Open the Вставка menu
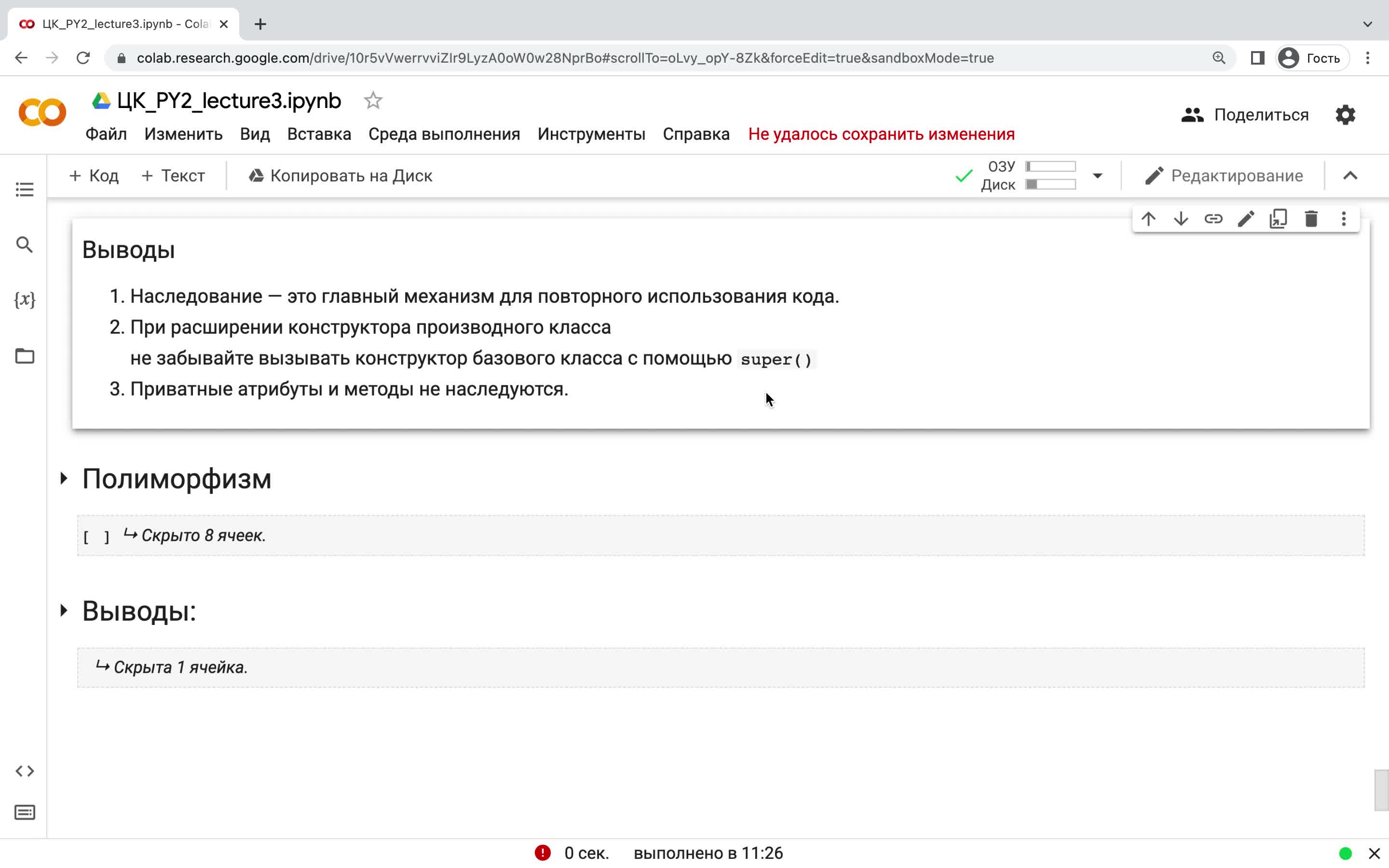 tap(319, 135)
